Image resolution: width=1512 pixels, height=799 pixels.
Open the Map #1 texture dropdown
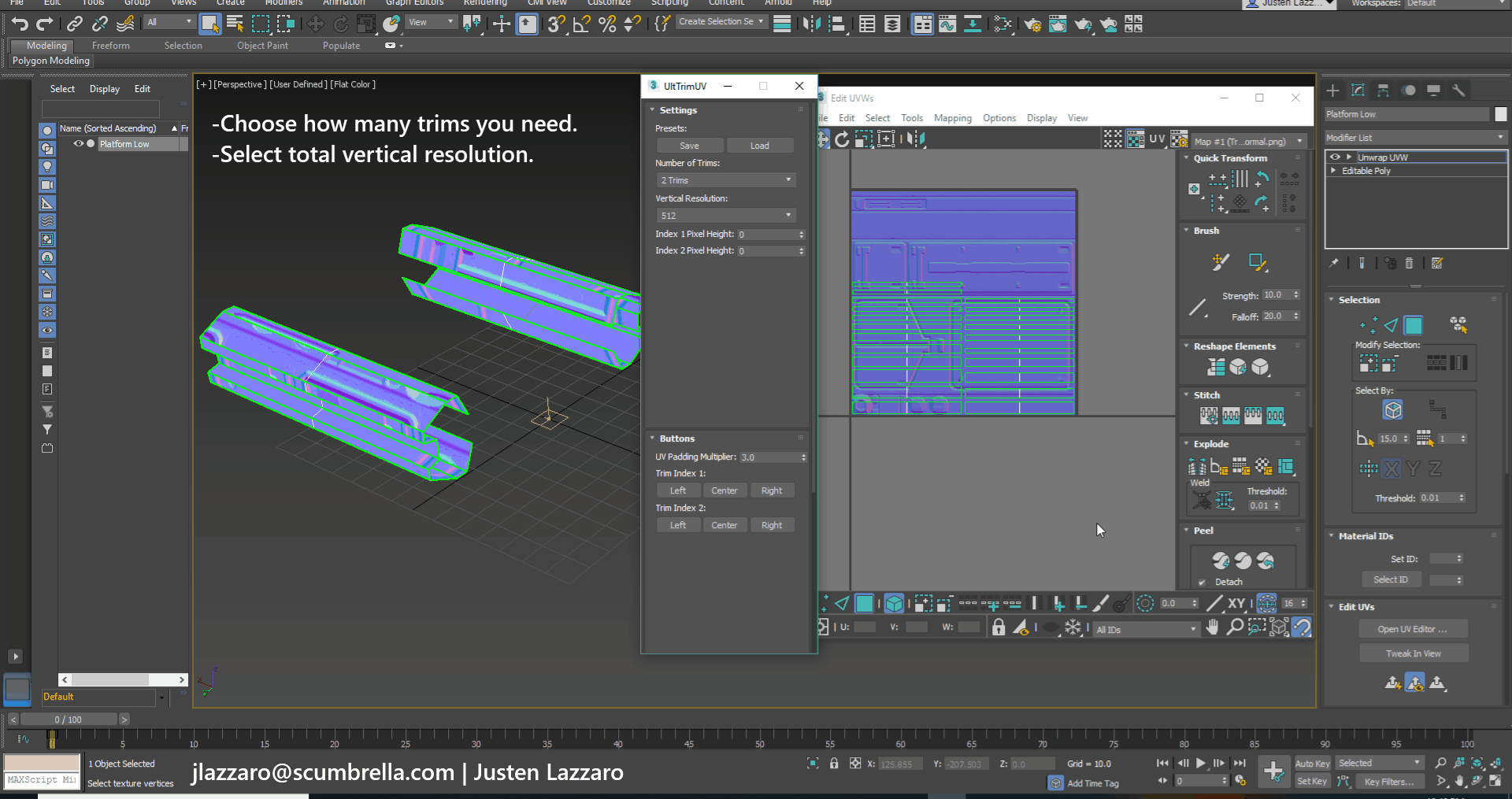point(1248,141)
